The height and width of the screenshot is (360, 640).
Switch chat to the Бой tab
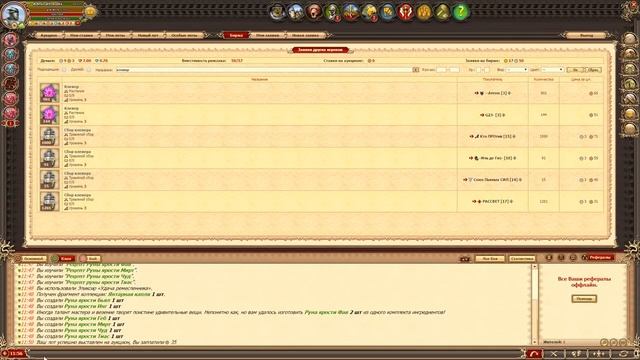coord(93,258)
